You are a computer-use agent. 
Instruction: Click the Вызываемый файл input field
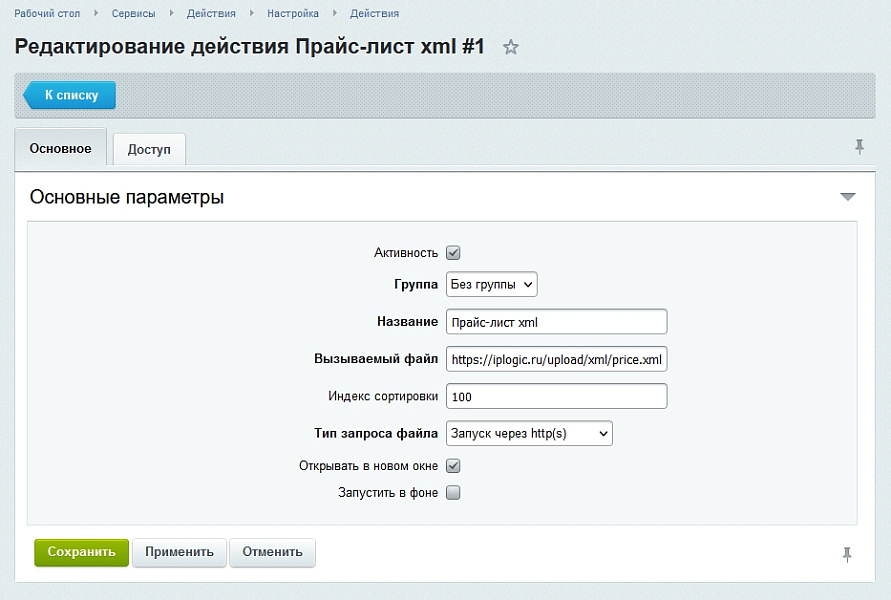(x=555, y=360)
